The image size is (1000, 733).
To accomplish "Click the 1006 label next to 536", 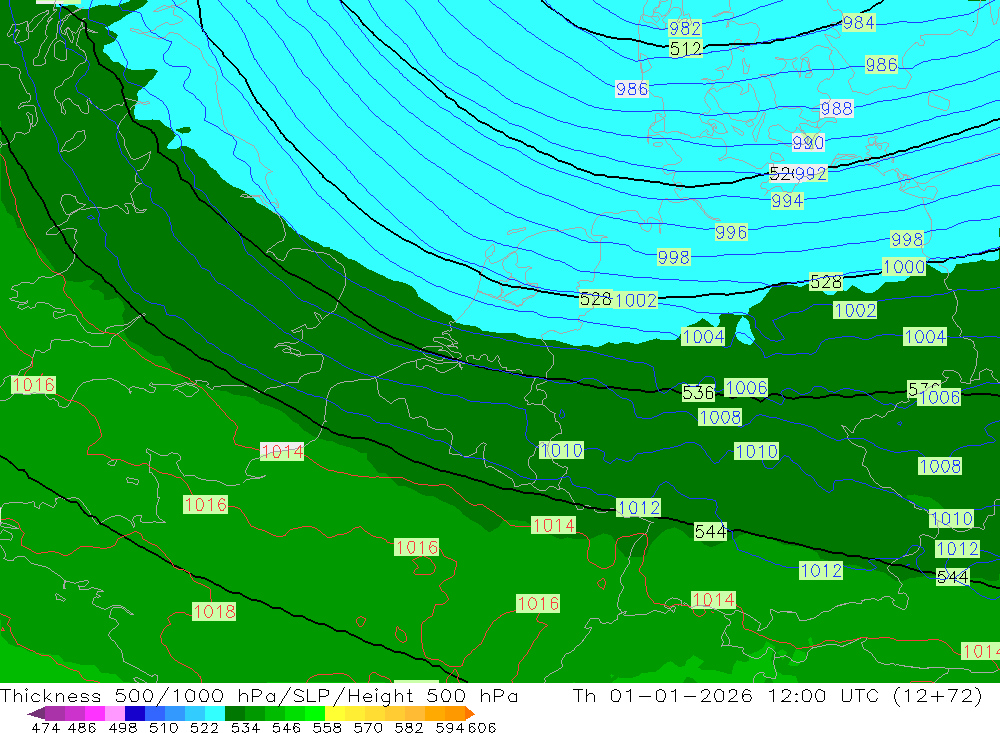I will (746, 388).
